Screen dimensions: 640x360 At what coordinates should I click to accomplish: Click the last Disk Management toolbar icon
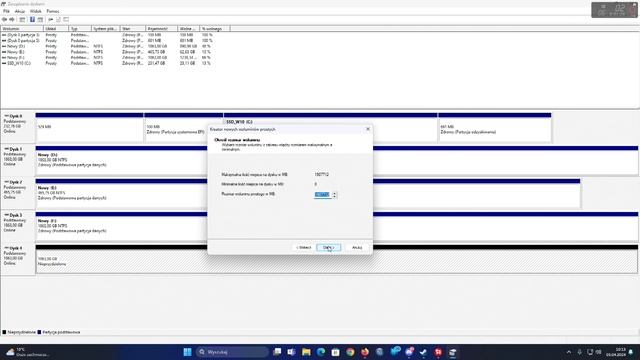(66, 20)
